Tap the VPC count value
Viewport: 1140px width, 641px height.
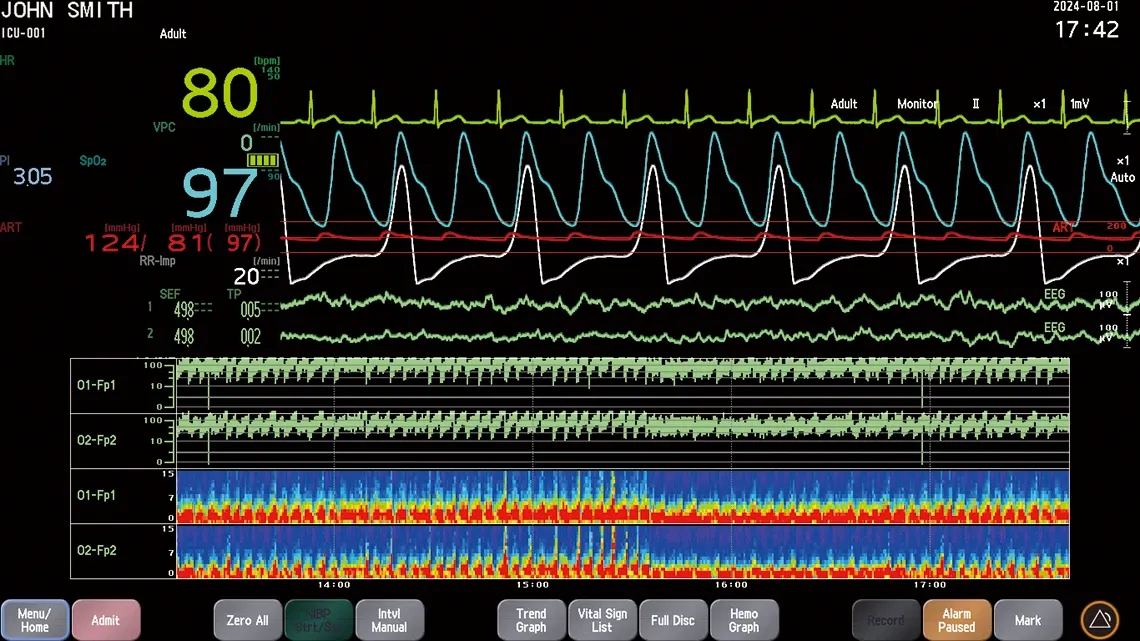[247, 144]
